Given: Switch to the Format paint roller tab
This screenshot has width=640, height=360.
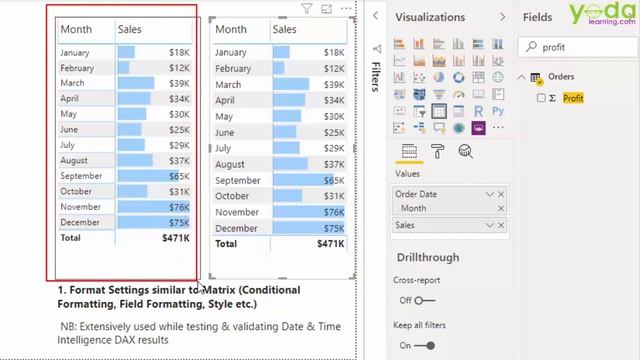Looking at the screenshot, I should click(438, 152).
